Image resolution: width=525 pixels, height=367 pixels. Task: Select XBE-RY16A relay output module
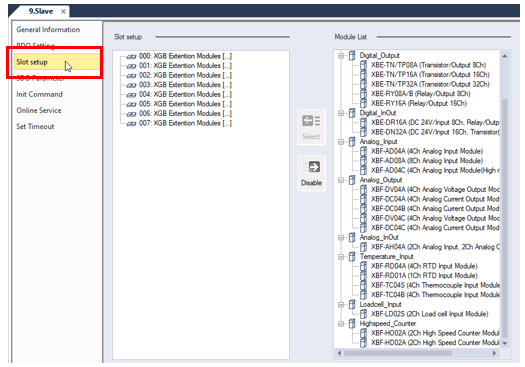tap(419, 103)
